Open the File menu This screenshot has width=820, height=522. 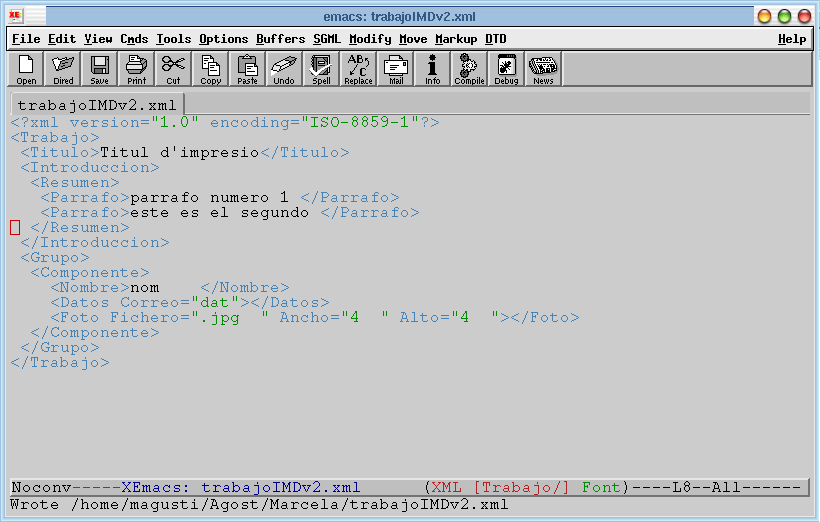(x=26, y=39)
